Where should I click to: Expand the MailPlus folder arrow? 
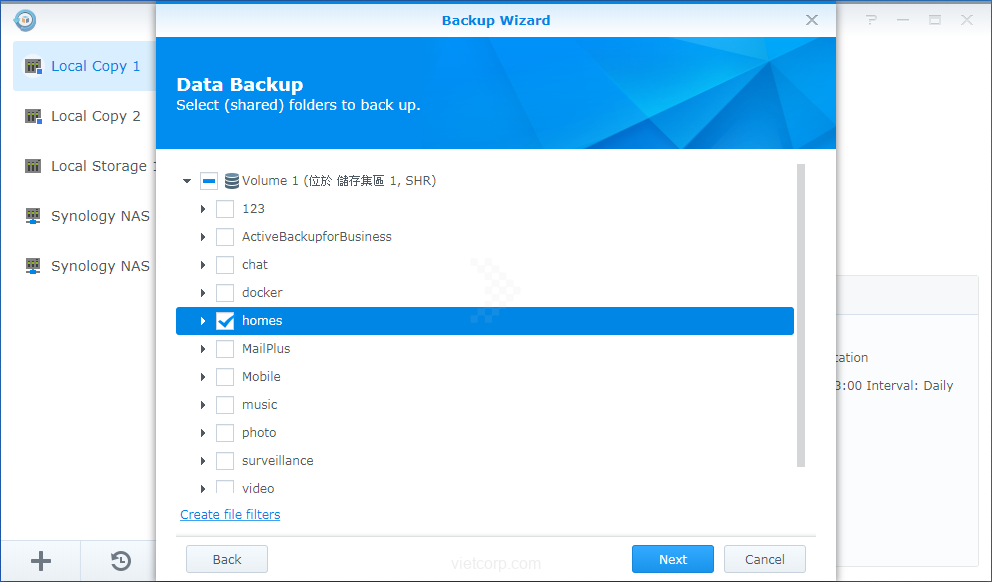(203, 349)
